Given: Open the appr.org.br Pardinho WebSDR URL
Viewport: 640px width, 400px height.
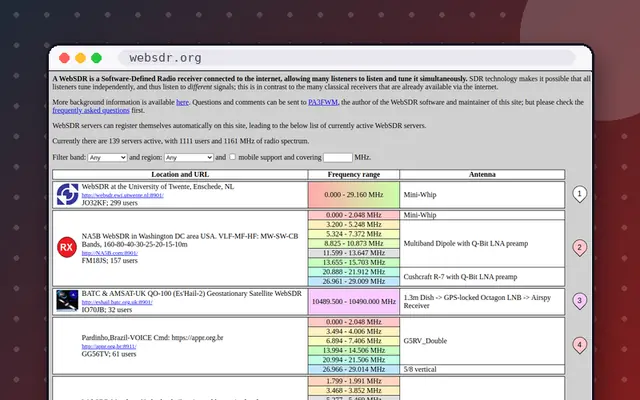Looking at the screenshot, I should pyautogui.click(x=109, y=347).
